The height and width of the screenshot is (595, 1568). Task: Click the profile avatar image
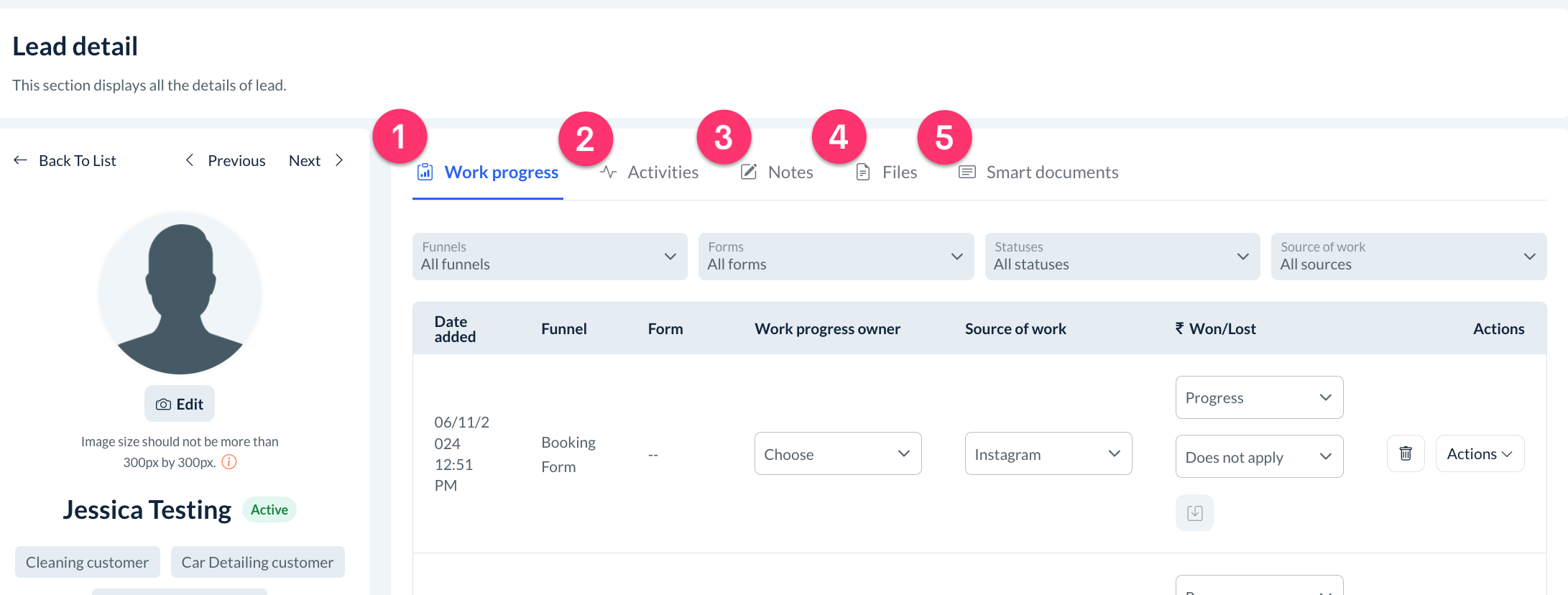tap(180, 293)
